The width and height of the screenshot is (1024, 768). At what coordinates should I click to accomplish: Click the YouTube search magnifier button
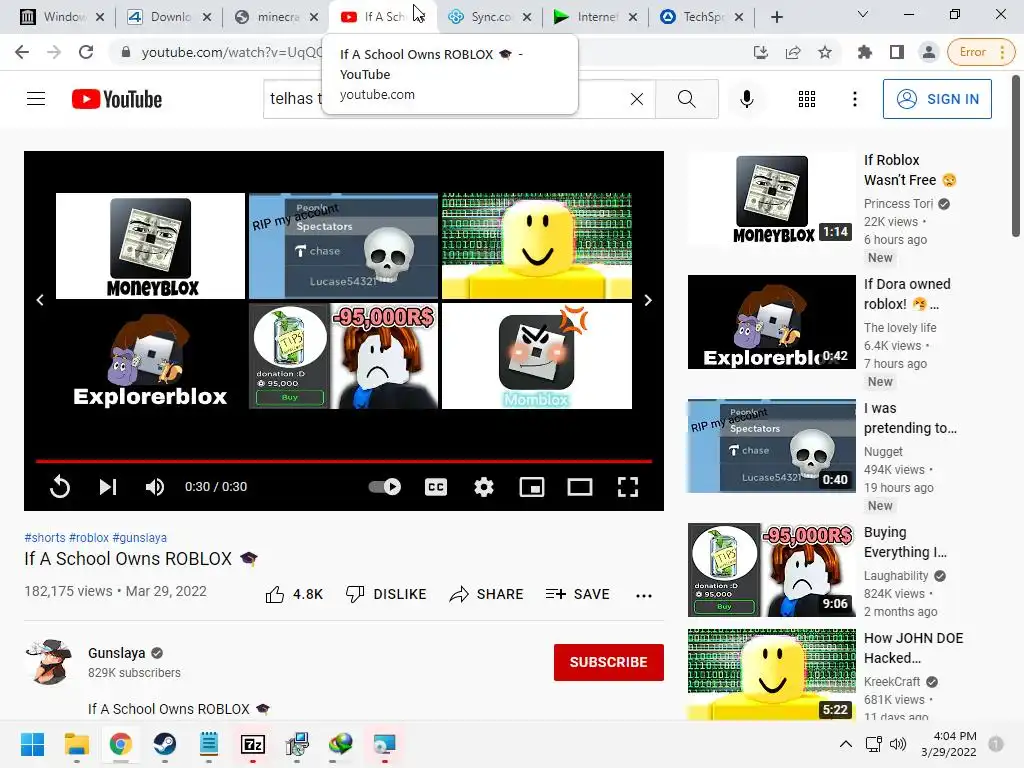tap(686, 99)
